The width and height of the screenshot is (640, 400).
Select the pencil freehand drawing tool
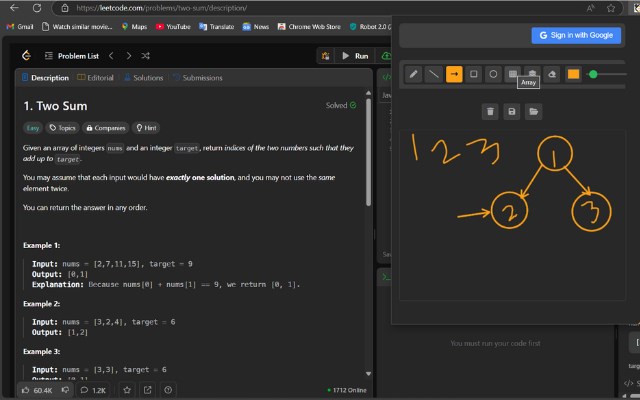tap(413, 74)
